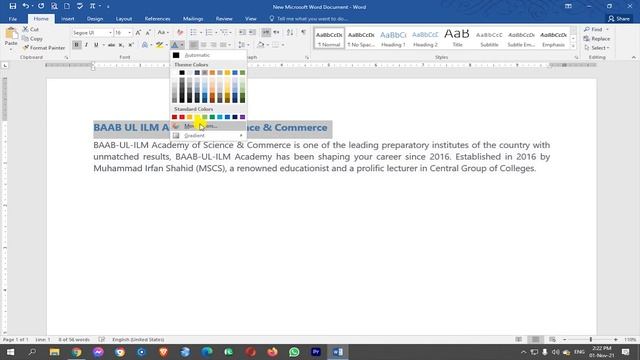
Task: Click the Replace button
Action: point(597,38)
